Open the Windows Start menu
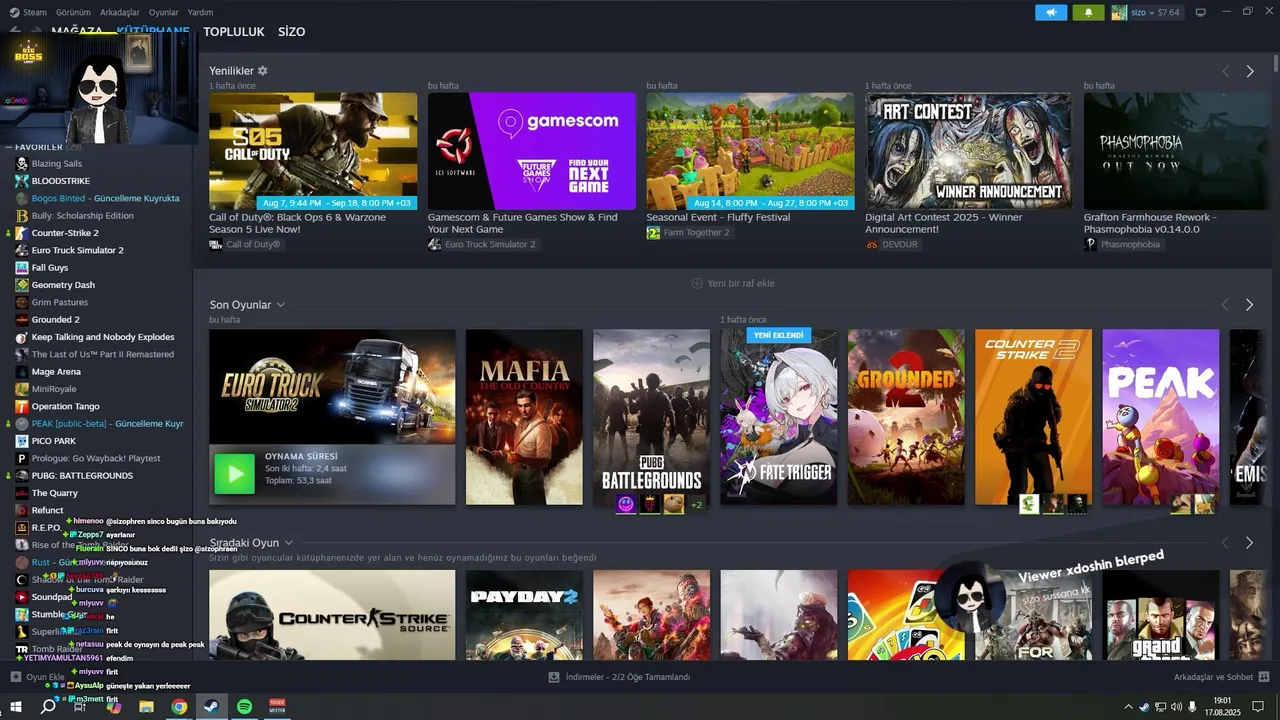Viewport: 1280px width, 720px height. [14, 706]
